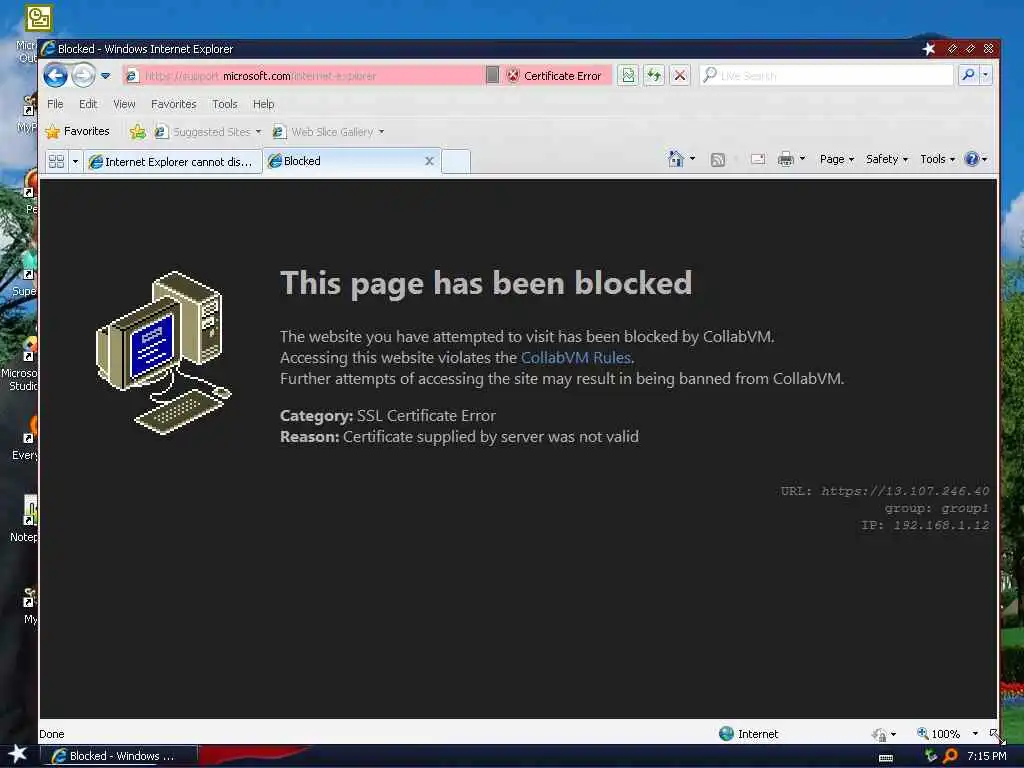Click the Forward navigation arrow button
1024x768 pixels.
point(83,76)
